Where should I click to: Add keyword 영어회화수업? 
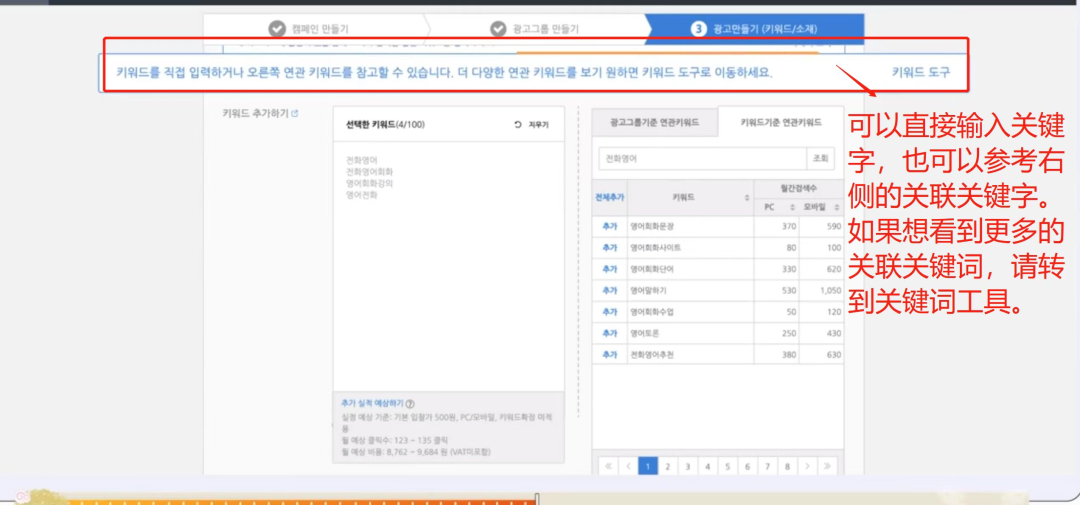click(610, 311)
